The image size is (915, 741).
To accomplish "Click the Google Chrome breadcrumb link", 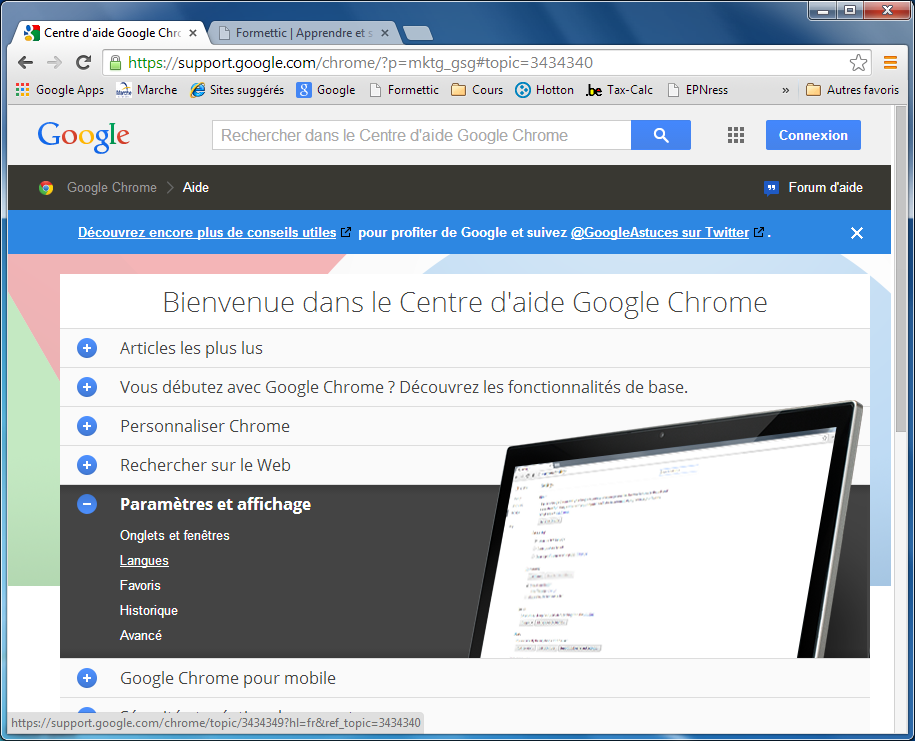I will (x=112, y=187).
